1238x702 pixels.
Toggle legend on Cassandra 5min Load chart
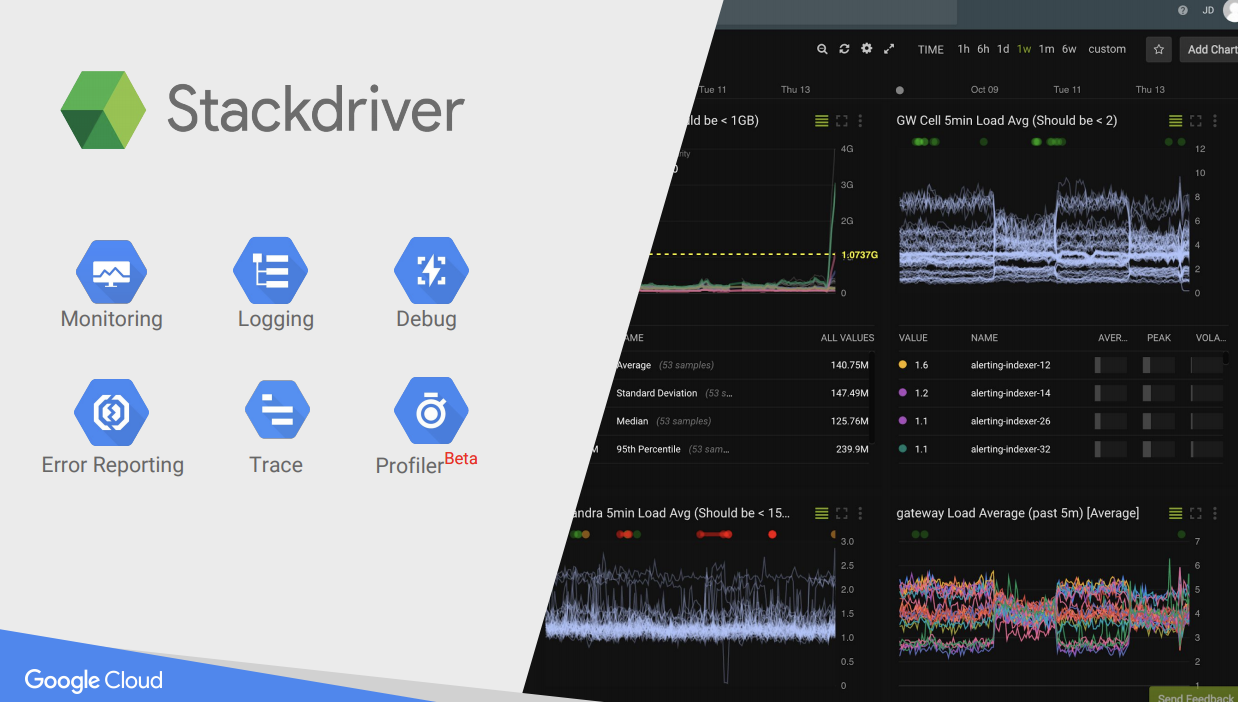pyautogui.click(x=821, y=513)
